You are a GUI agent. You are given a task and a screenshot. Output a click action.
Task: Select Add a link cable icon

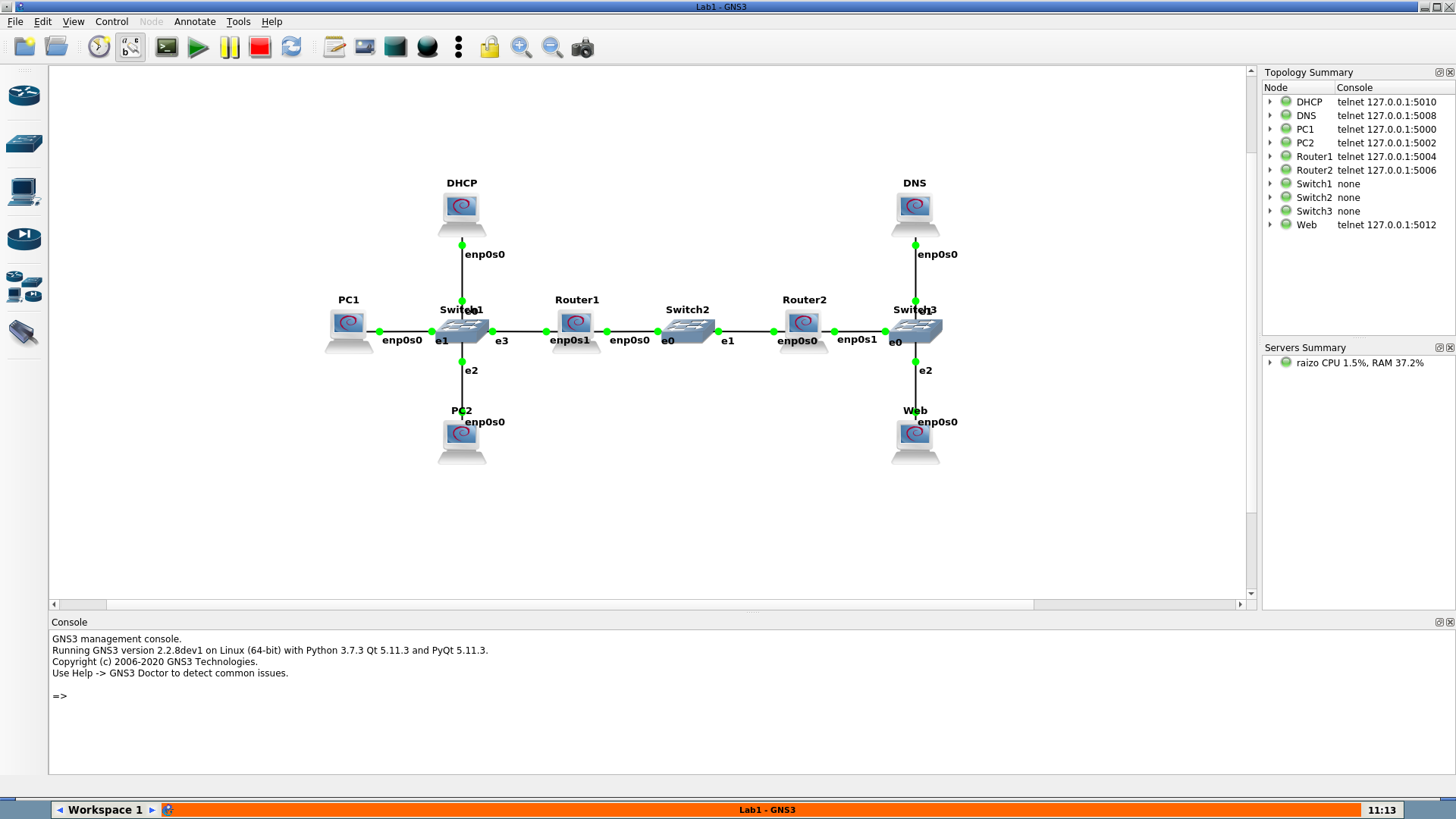[24, 332]
